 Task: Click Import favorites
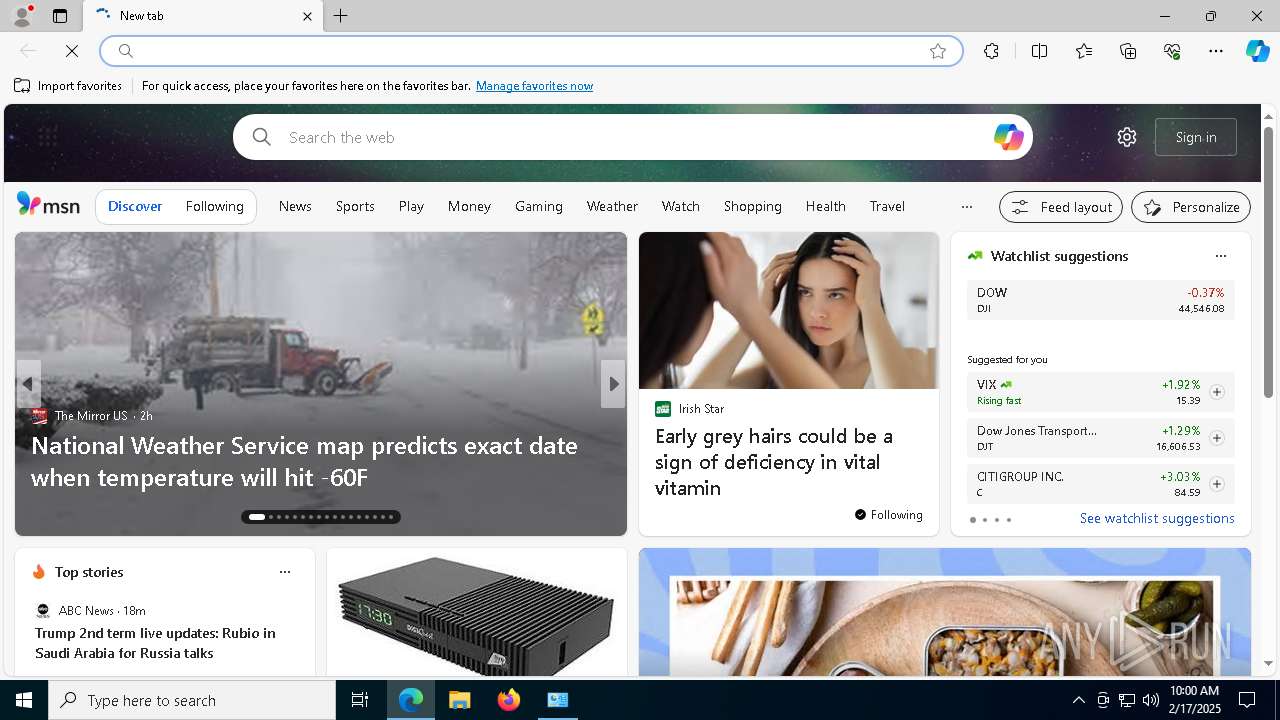pos(68,86)
